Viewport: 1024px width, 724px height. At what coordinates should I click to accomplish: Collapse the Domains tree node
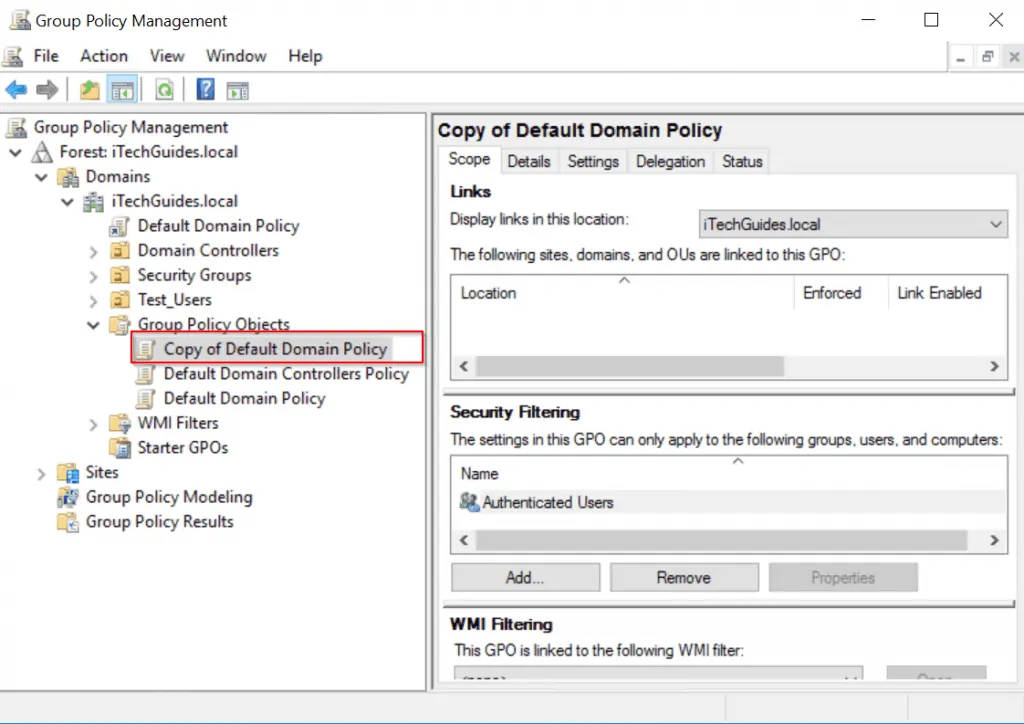tap(41, 176)
